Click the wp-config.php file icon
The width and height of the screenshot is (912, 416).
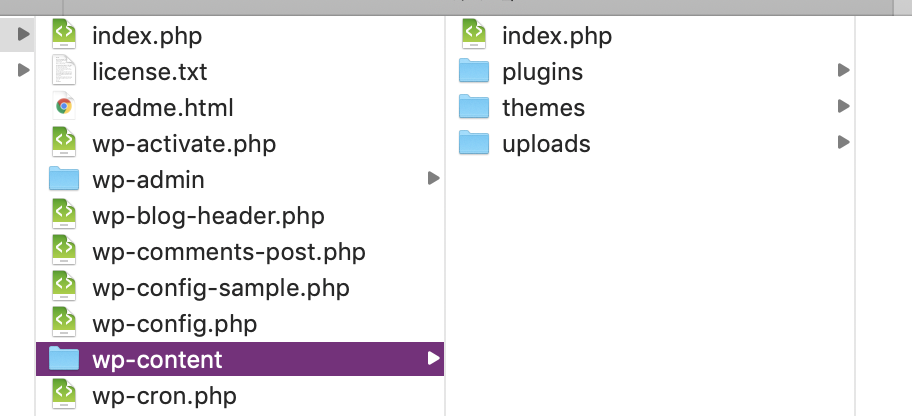64,323
